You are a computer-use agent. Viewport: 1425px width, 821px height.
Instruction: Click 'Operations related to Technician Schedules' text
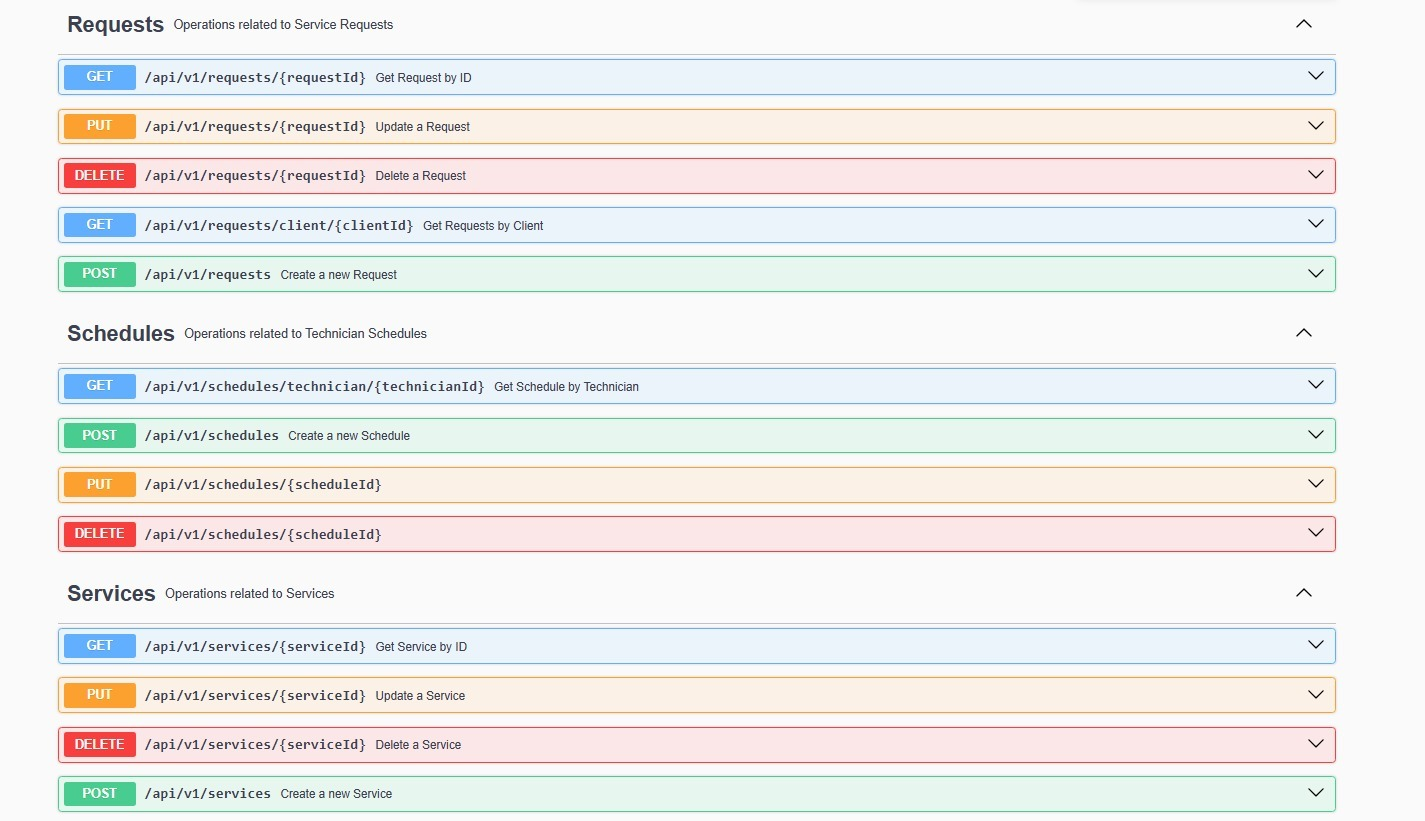[x=305, y=334]
